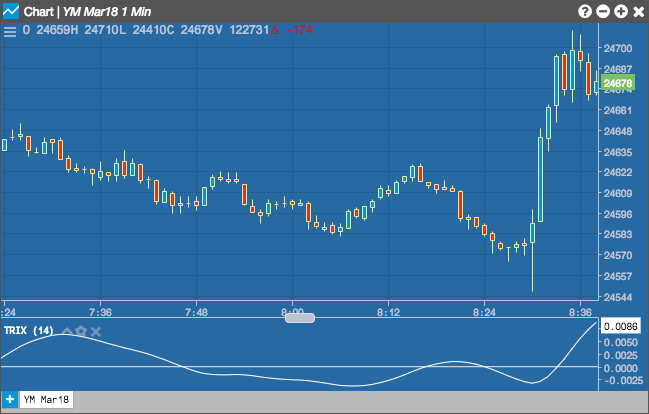The width and height of the screenshot is (649, 414).
Task: Click the minus zoom out icon
Action: pyautogui.click(x=603, y=12)
